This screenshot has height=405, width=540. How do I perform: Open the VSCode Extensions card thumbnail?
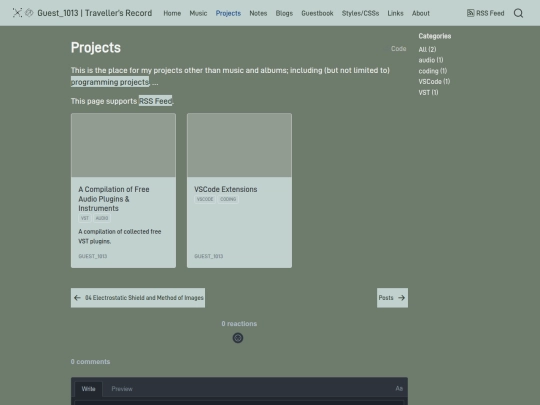(x=239, y=145)
